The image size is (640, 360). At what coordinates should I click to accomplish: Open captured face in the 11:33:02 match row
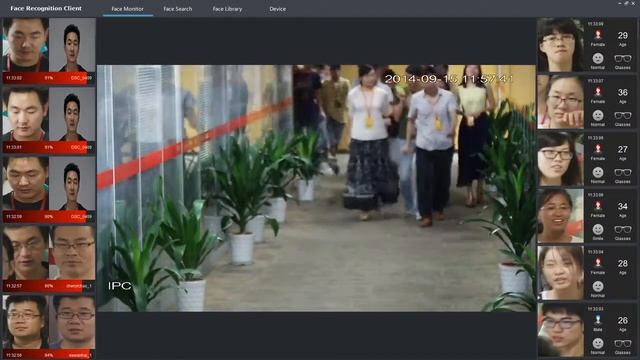(x=26, y=45)
